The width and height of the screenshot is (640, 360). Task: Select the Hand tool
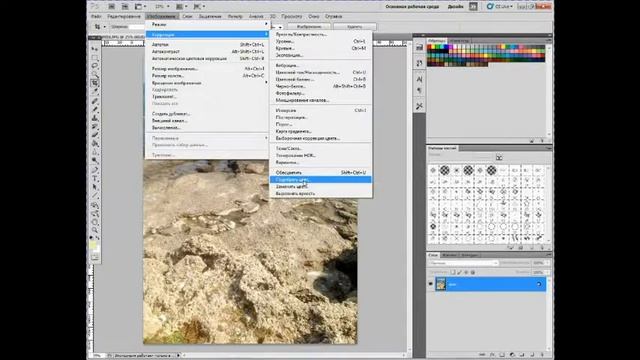click(95, 222)
